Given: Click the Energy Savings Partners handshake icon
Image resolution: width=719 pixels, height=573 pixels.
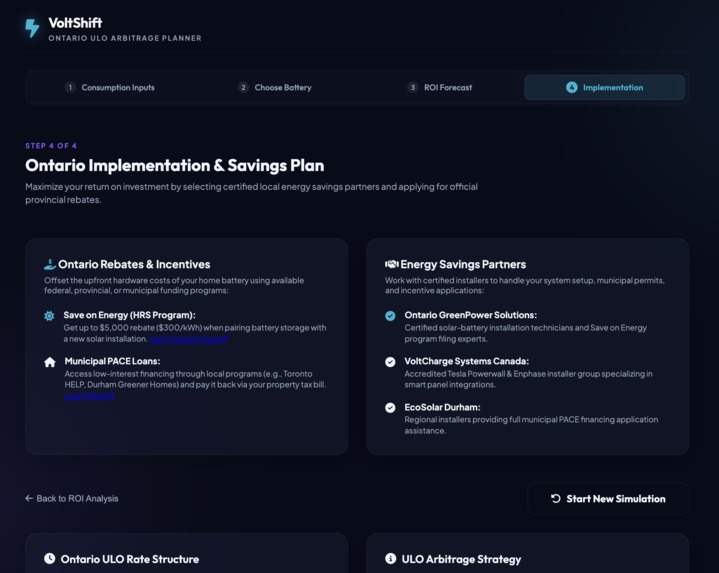Looking at the screenshot, I should click(x=392, y=264).
